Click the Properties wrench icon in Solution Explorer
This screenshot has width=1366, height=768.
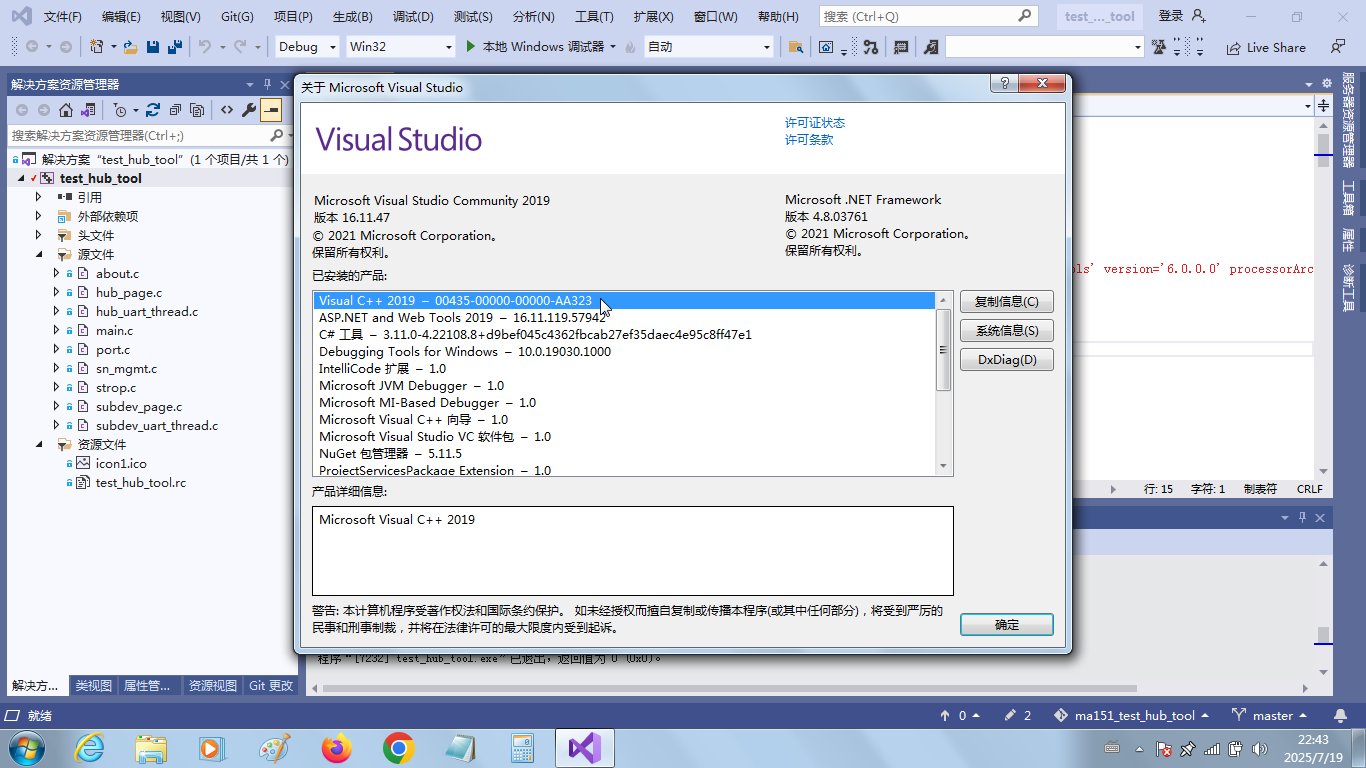pos(249,110)
